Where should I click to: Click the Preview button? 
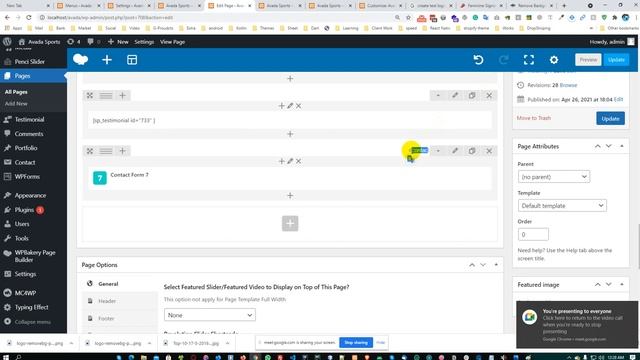click(588, 60)
